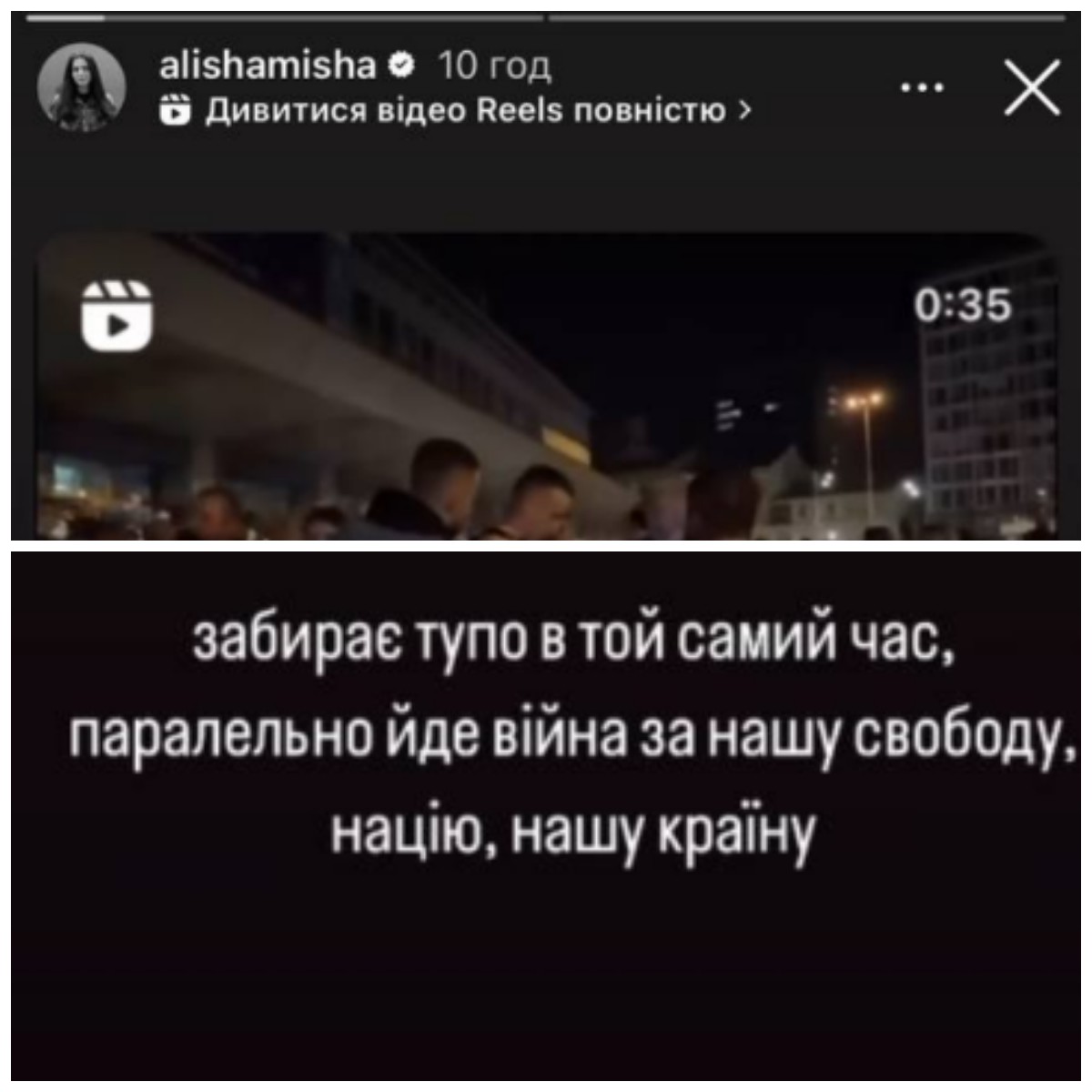This screenshot has height=1092, width=1092.
Task: Close the story with the X
Action: [x=1034, y=87]
